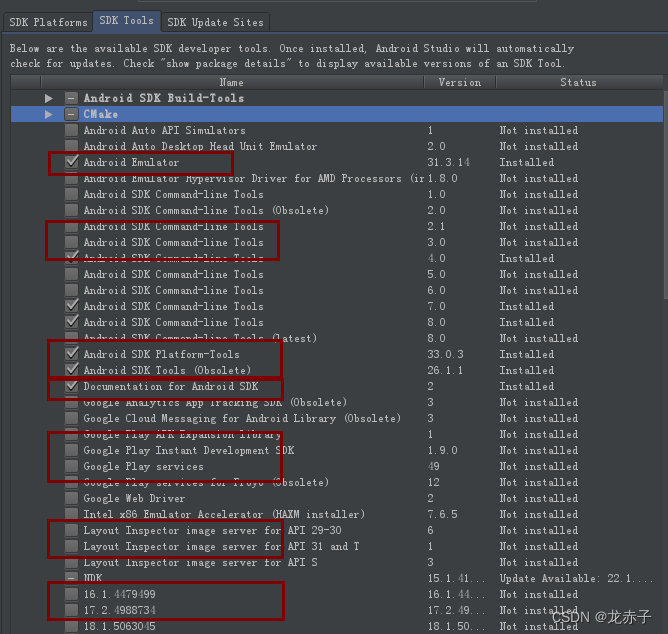This screenshot has height=634, width=668.
Task: Uncheck Android SDK Tools (Obsolete)
Action: [72, 370]
